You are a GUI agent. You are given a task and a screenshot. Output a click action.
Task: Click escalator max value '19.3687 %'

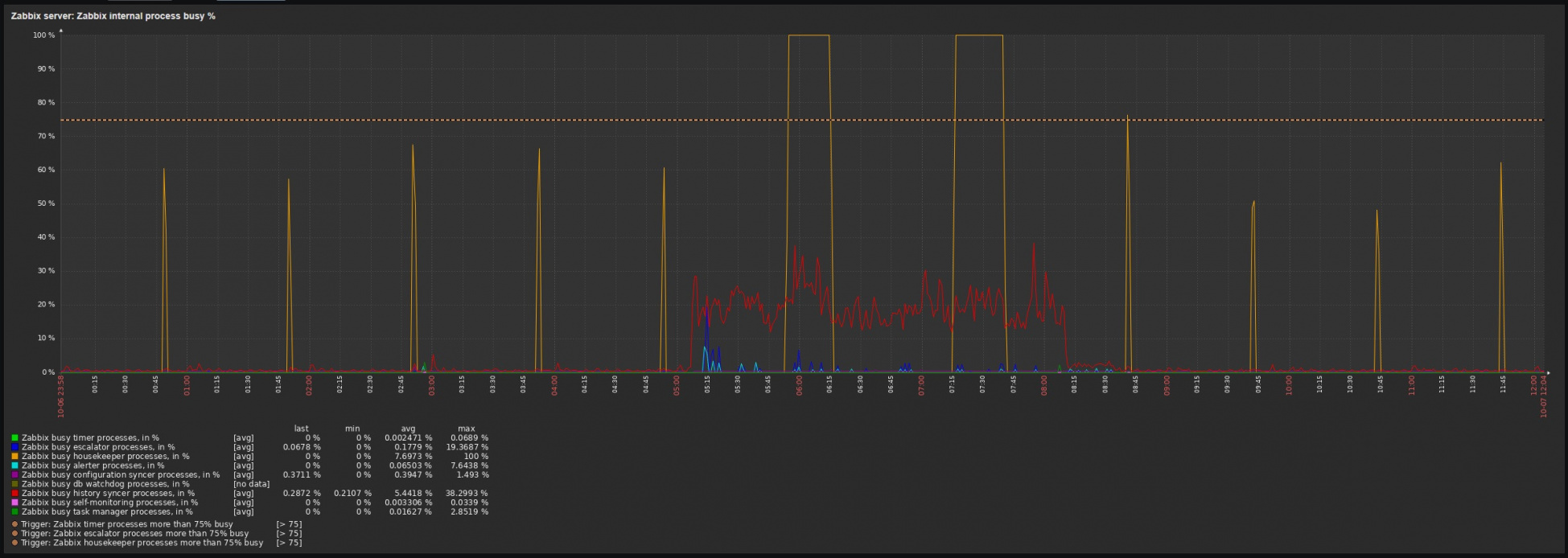(467, 447)
